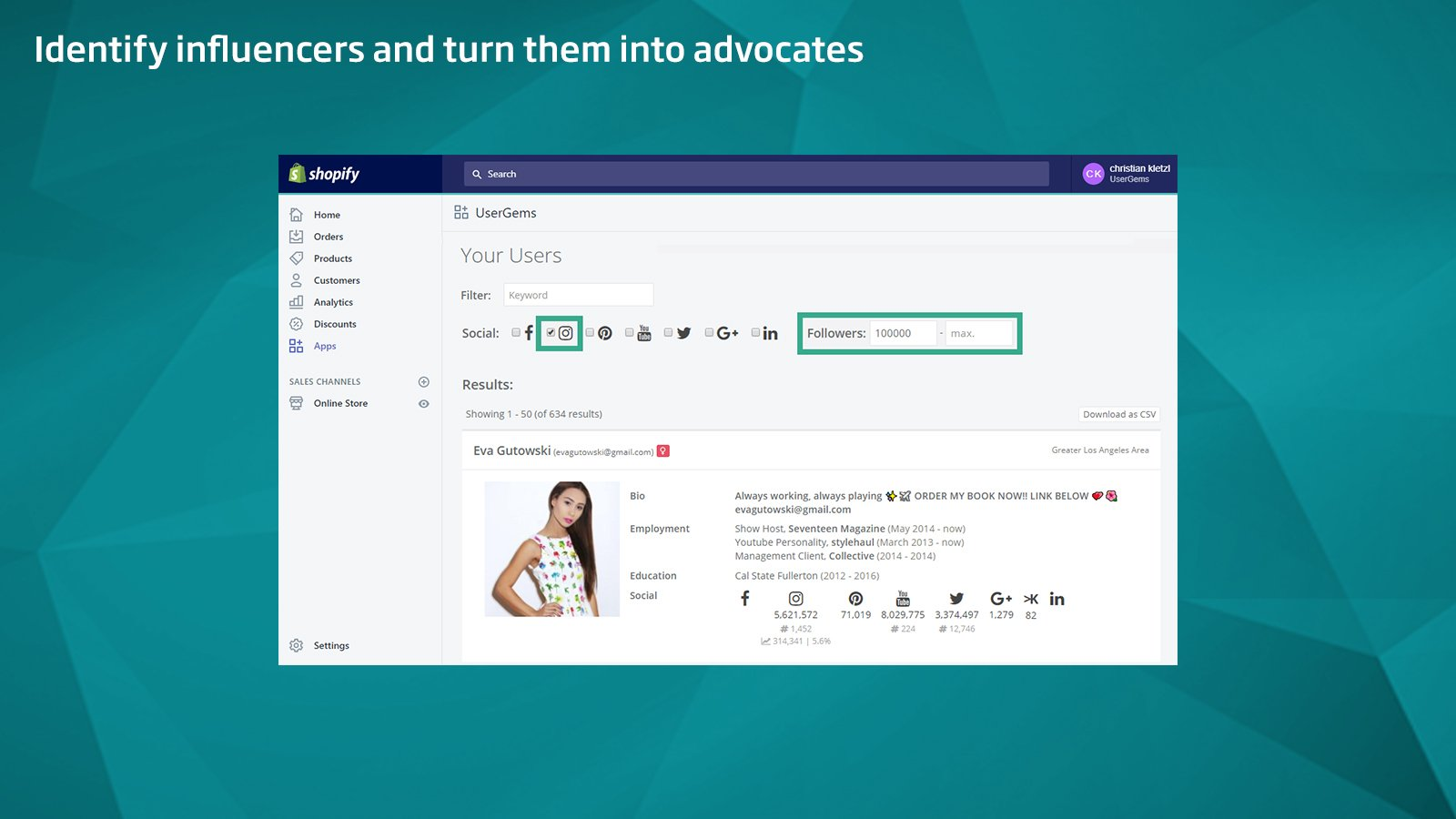Click Eva Gutowski's profile photo
1456x819 pixels.
tap(552, 549)
